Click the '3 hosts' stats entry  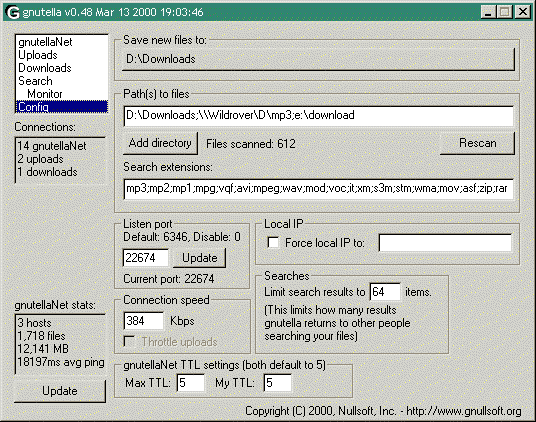click(35, 323)
